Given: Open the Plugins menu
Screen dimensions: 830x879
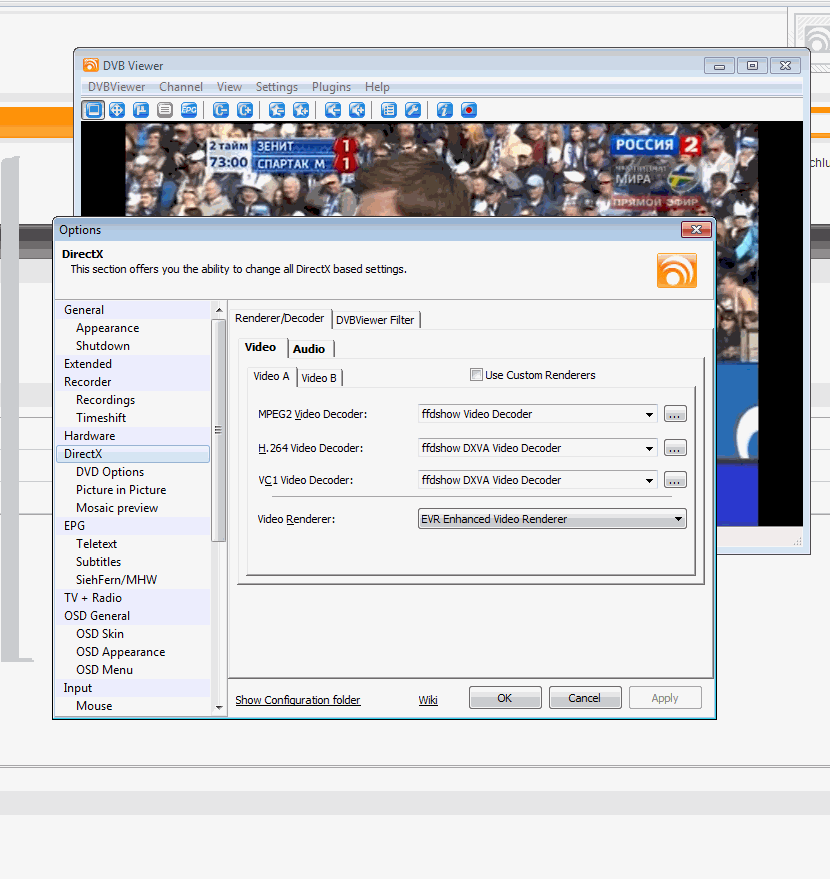Looking at the screenshot, I should pyautogui.click(x=331, y=87).
